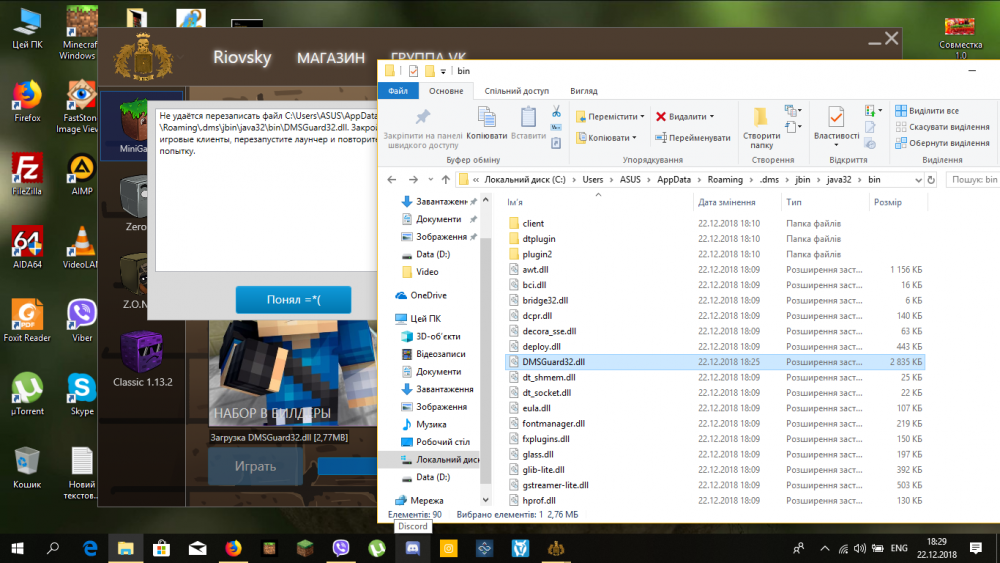Deselect all (Скасувати виділення) in ribbon
The width and height of the screenshot is (1000, 563).
[942, 127]
